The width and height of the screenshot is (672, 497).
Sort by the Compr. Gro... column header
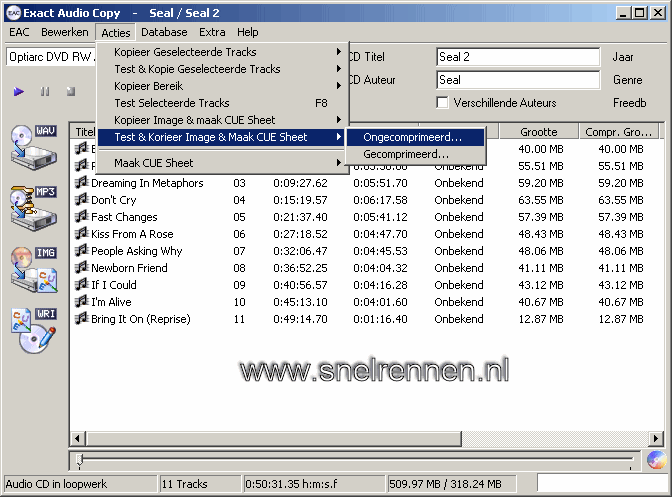(x=618, y=132)
